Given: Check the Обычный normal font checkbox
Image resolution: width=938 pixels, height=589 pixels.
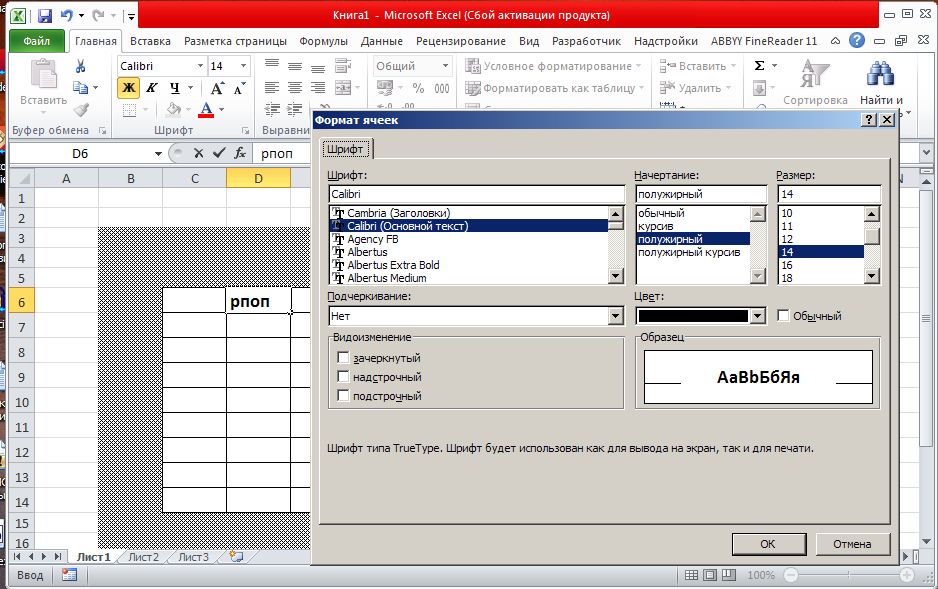Looking at the screenshot, I should pyautogui.click(x=783, y=315).
